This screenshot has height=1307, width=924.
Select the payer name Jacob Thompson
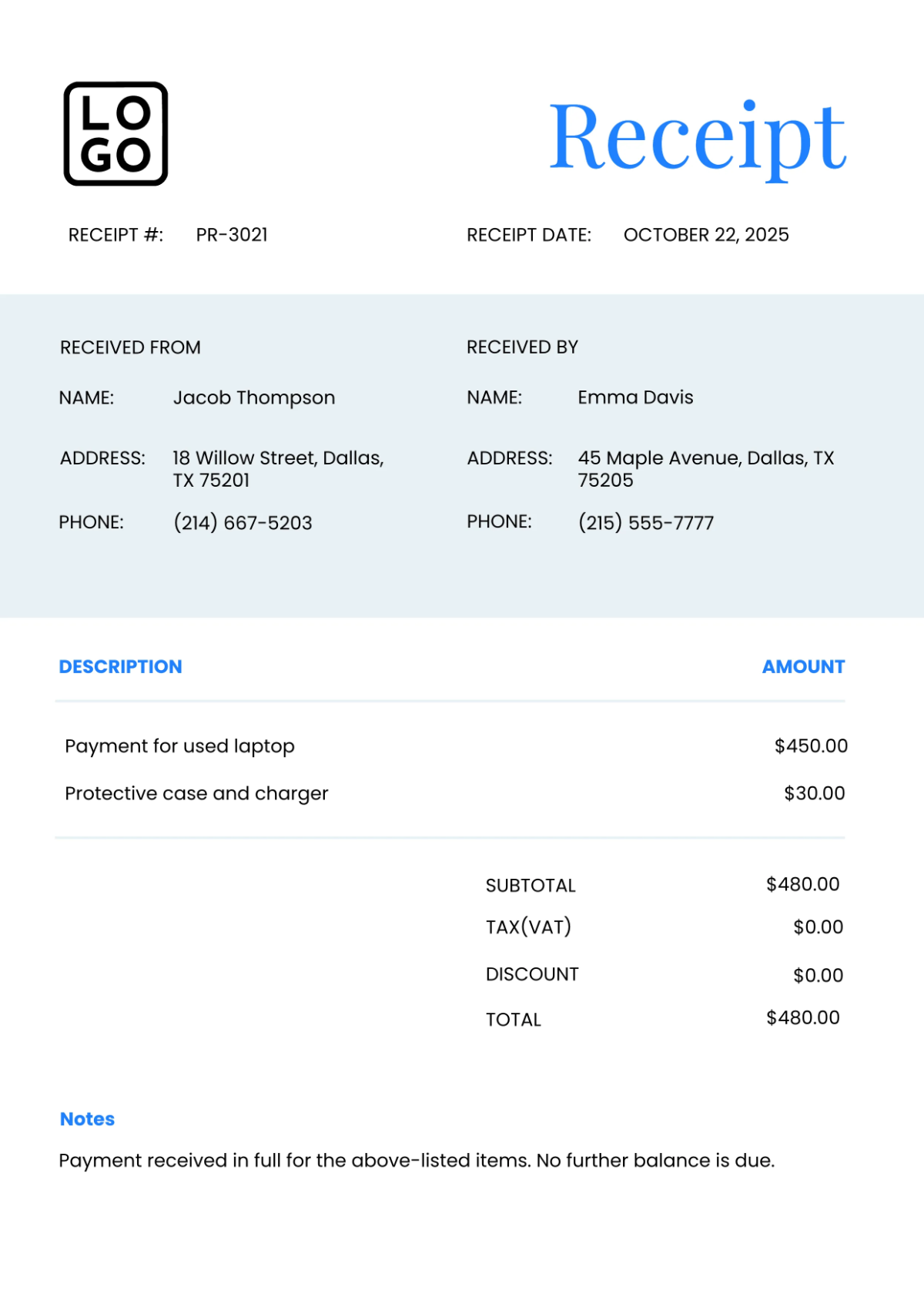[254, 397]
